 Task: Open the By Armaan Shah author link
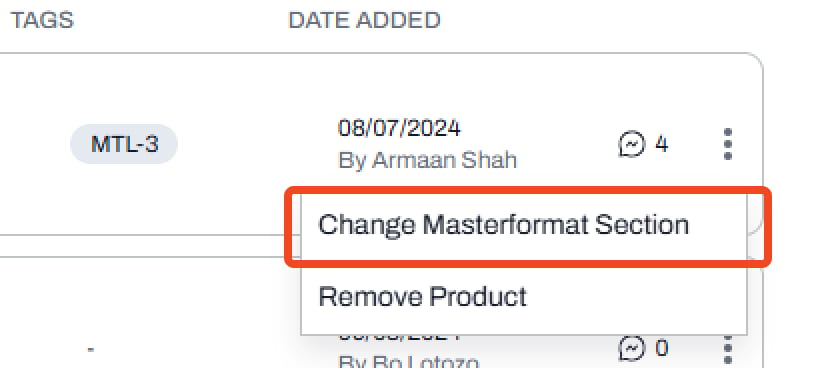pos(428,160)
